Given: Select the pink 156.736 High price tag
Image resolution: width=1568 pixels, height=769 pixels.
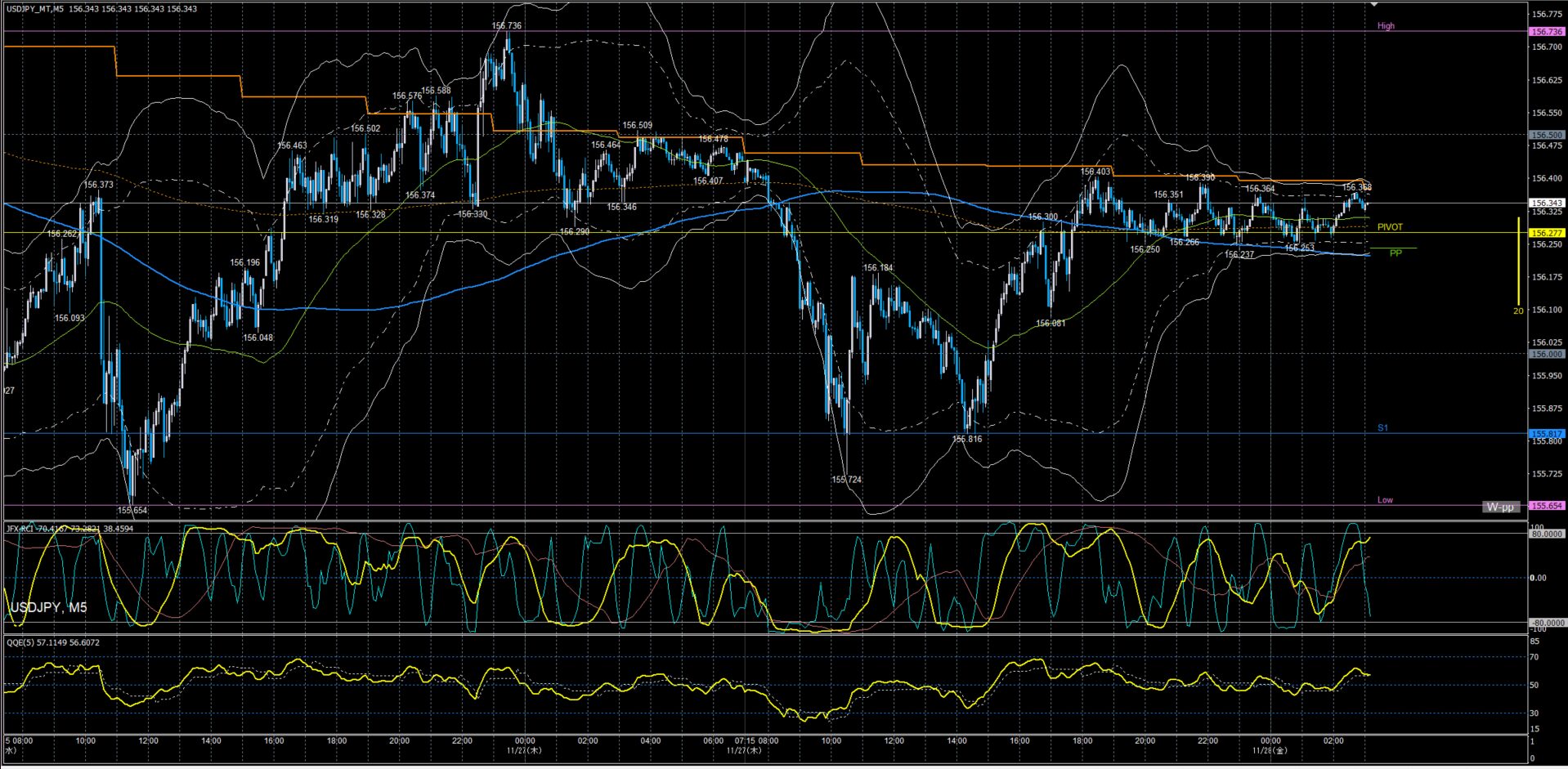Looking at the screenshot, I should (x=1546, y=32).
